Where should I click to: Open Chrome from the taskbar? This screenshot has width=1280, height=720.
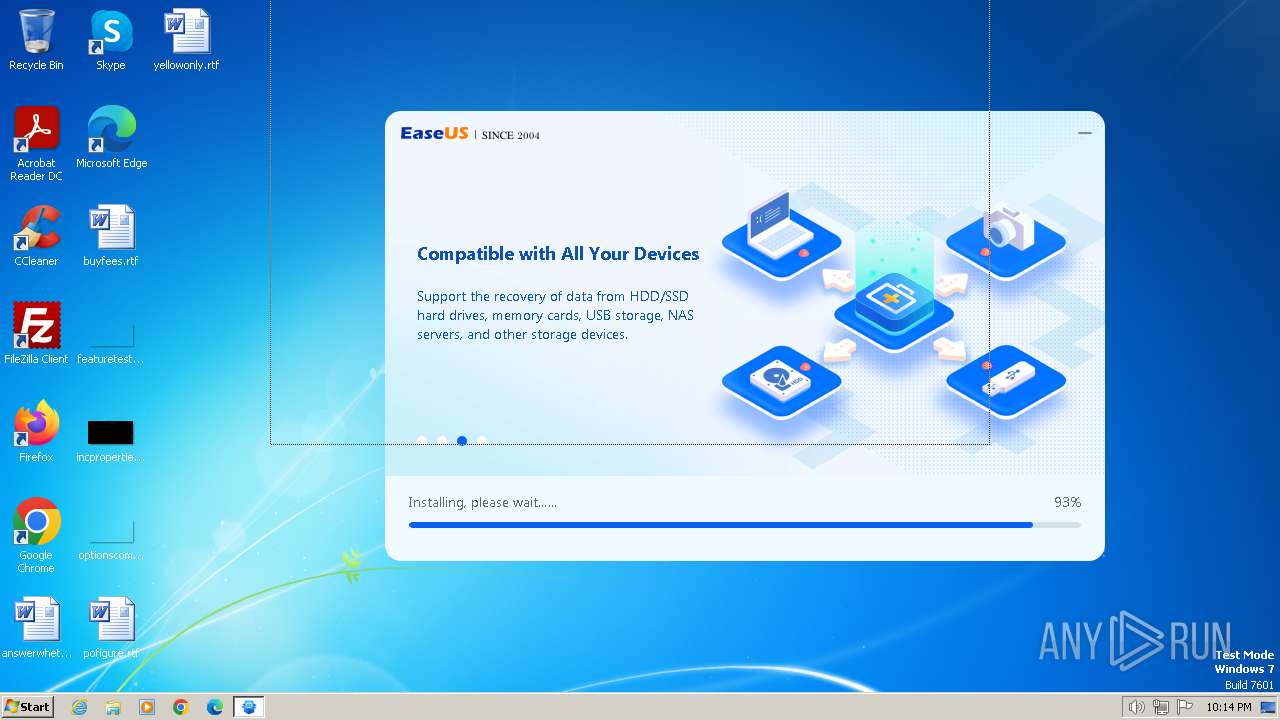tap(181, 707)
